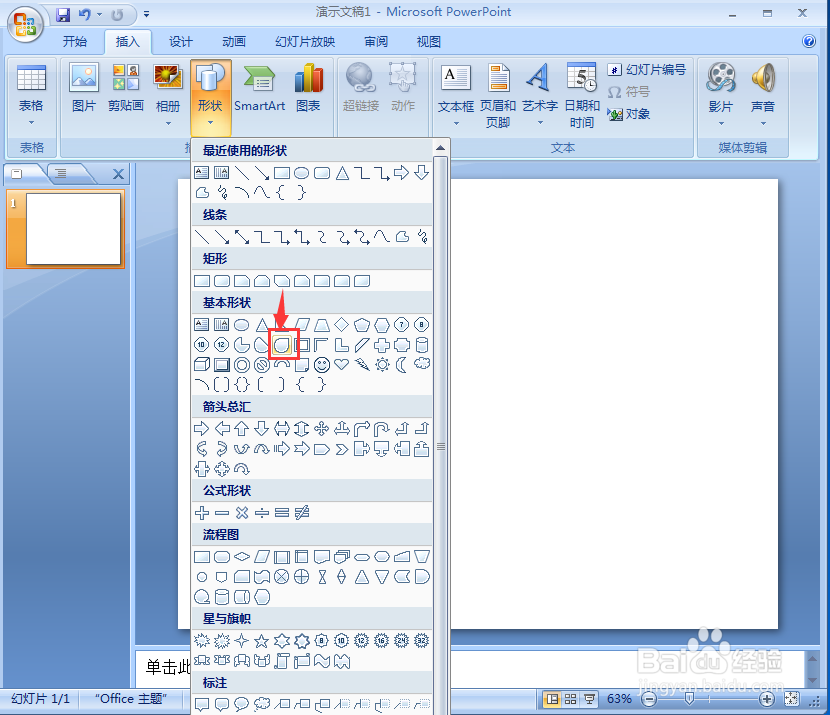
Task: Select the multiply sign equation shape
Action: click(x=242, y=512)
